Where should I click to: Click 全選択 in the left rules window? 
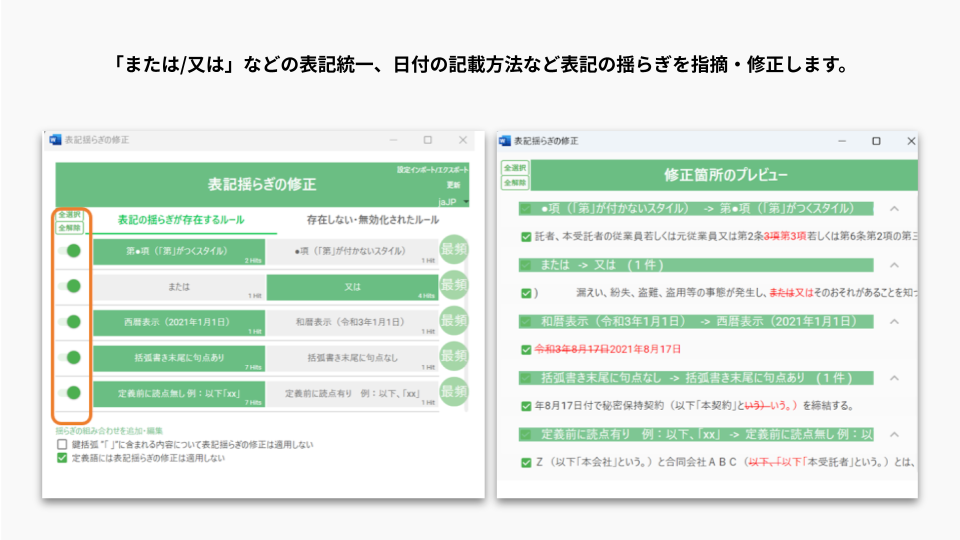click(x=69, y=215)
